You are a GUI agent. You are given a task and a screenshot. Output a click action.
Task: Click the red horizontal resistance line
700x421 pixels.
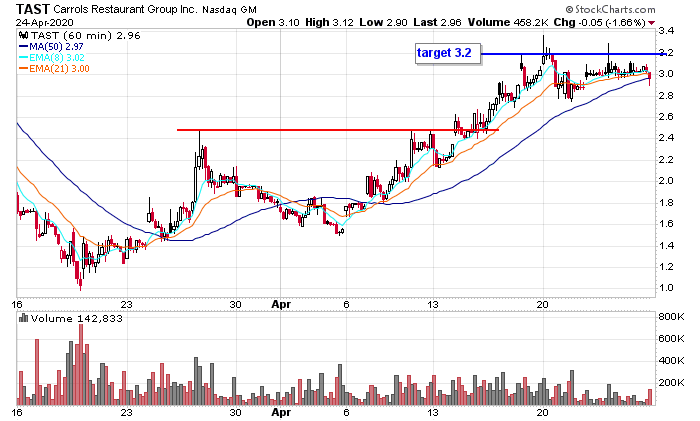click(x=338, y=130)
